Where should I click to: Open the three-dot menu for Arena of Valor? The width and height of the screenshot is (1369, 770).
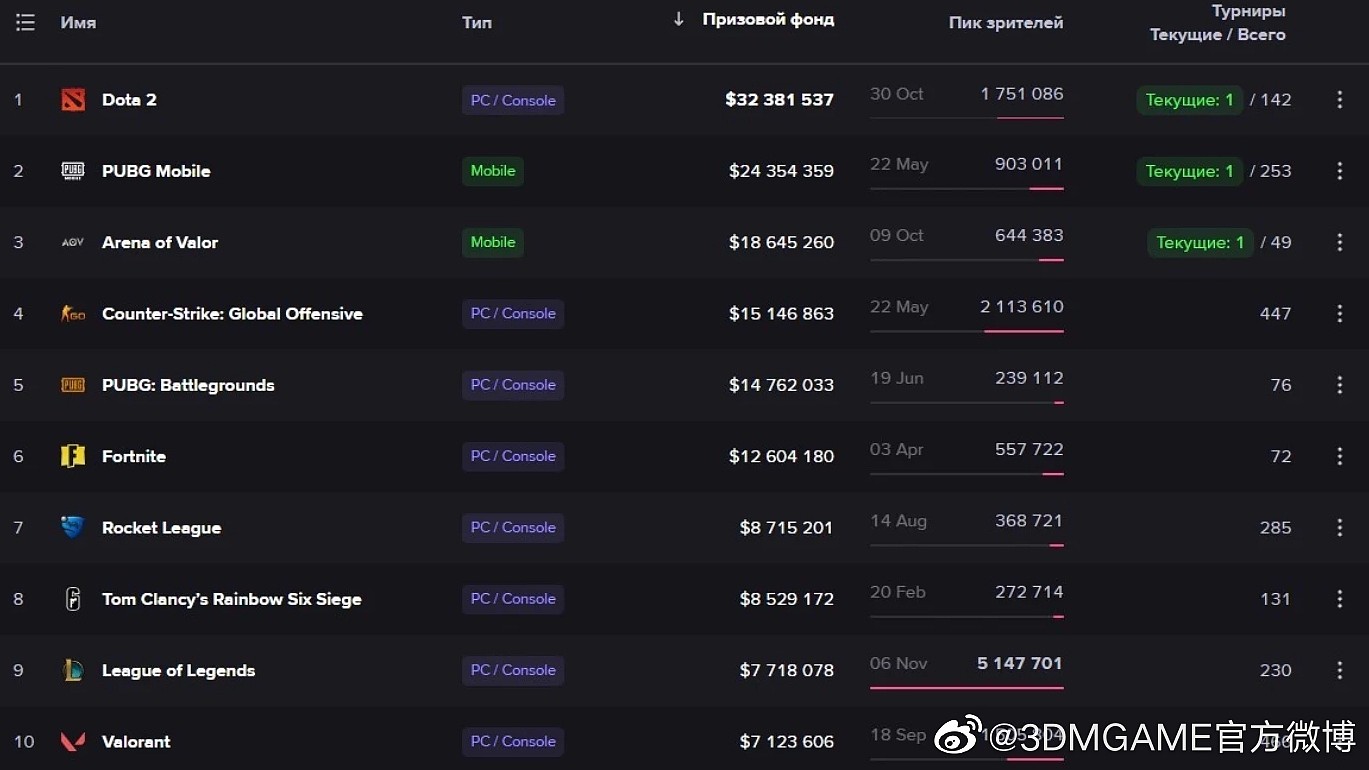(1340, 242)
